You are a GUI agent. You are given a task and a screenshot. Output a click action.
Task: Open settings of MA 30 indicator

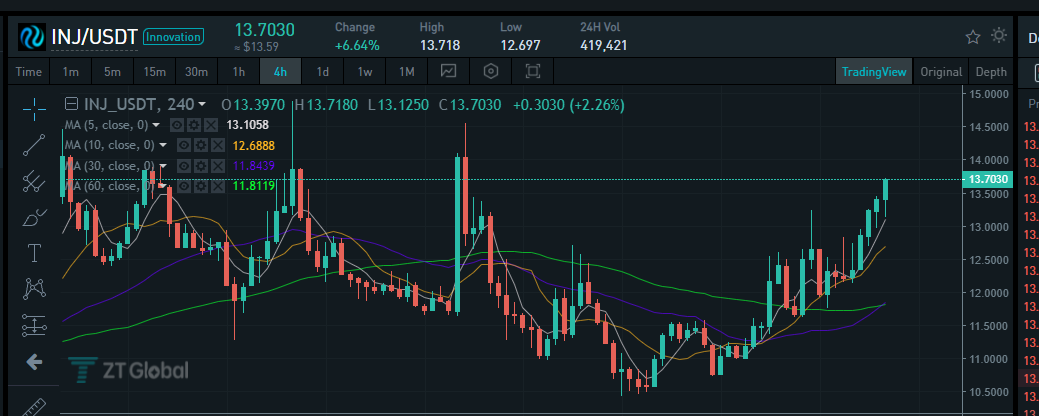point(200,166)
